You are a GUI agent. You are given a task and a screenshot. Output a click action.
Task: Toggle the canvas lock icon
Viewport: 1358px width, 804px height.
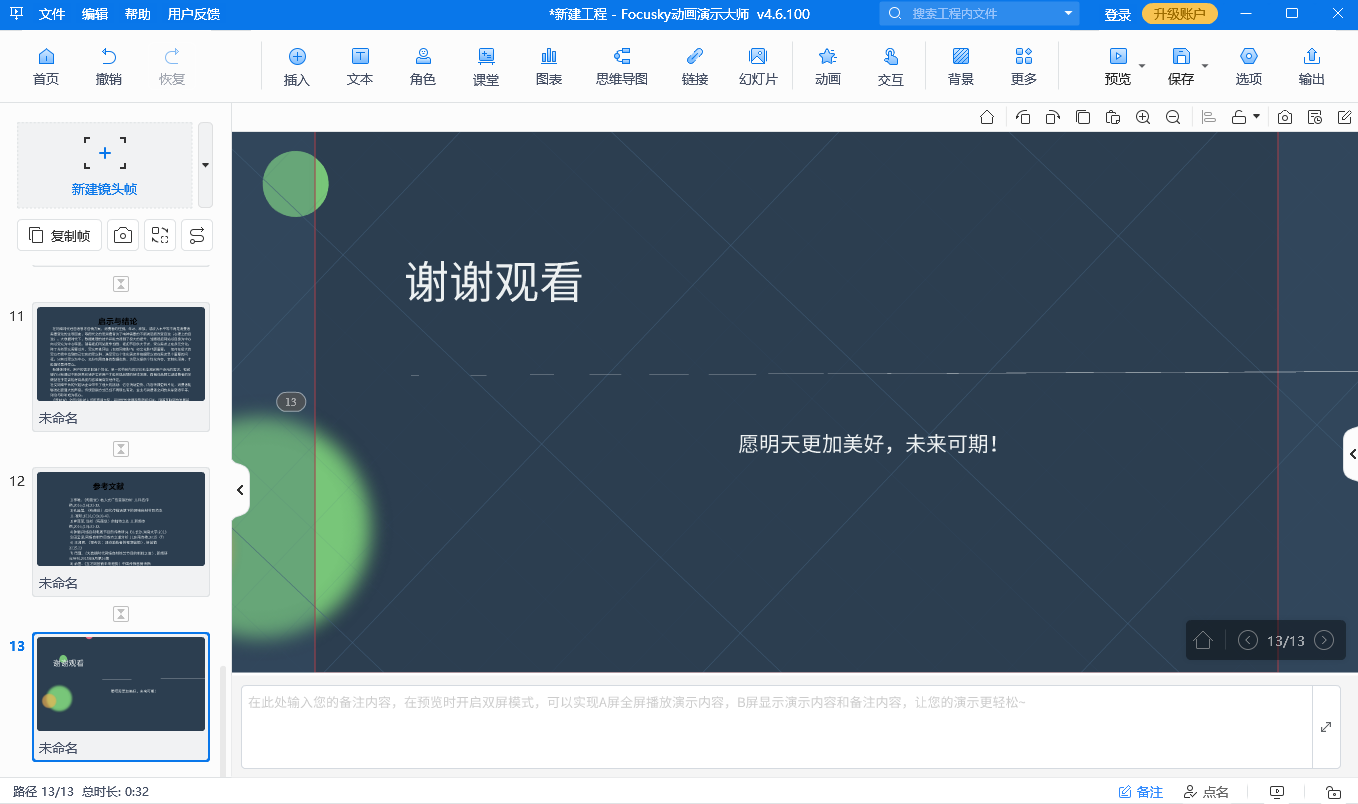tap(1239, 117)
